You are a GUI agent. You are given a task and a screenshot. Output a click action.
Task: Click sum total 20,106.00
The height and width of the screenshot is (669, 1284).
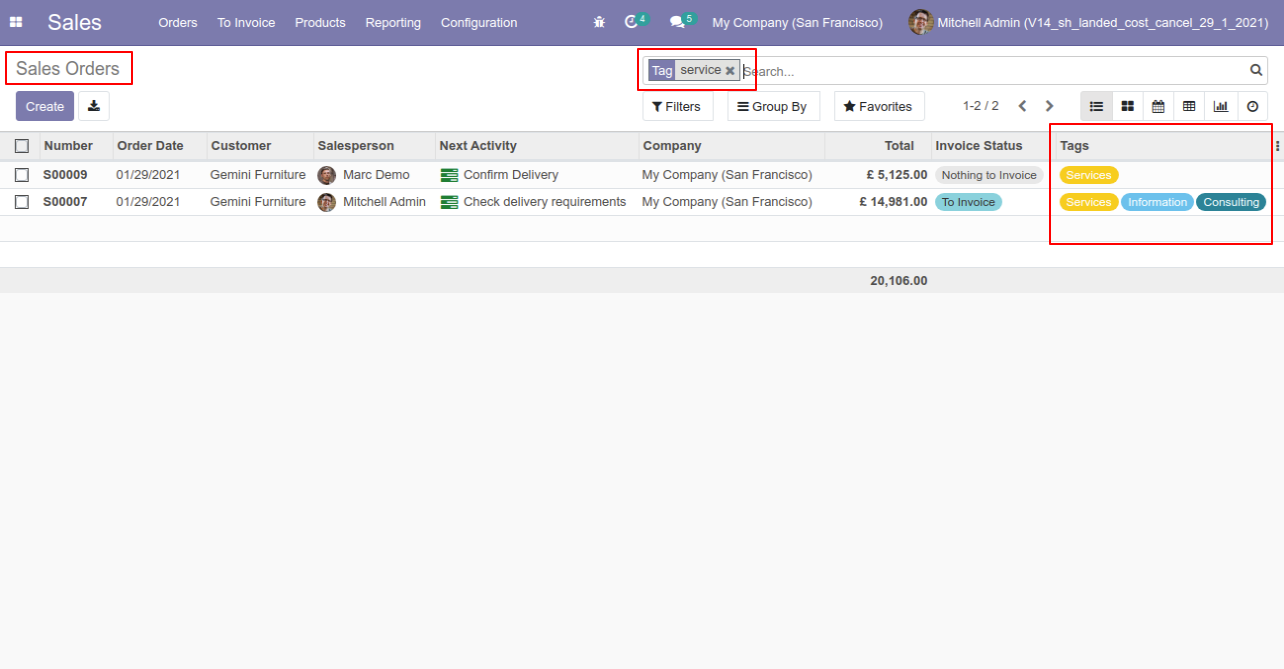pyautogui.click(x=899, y=281)
